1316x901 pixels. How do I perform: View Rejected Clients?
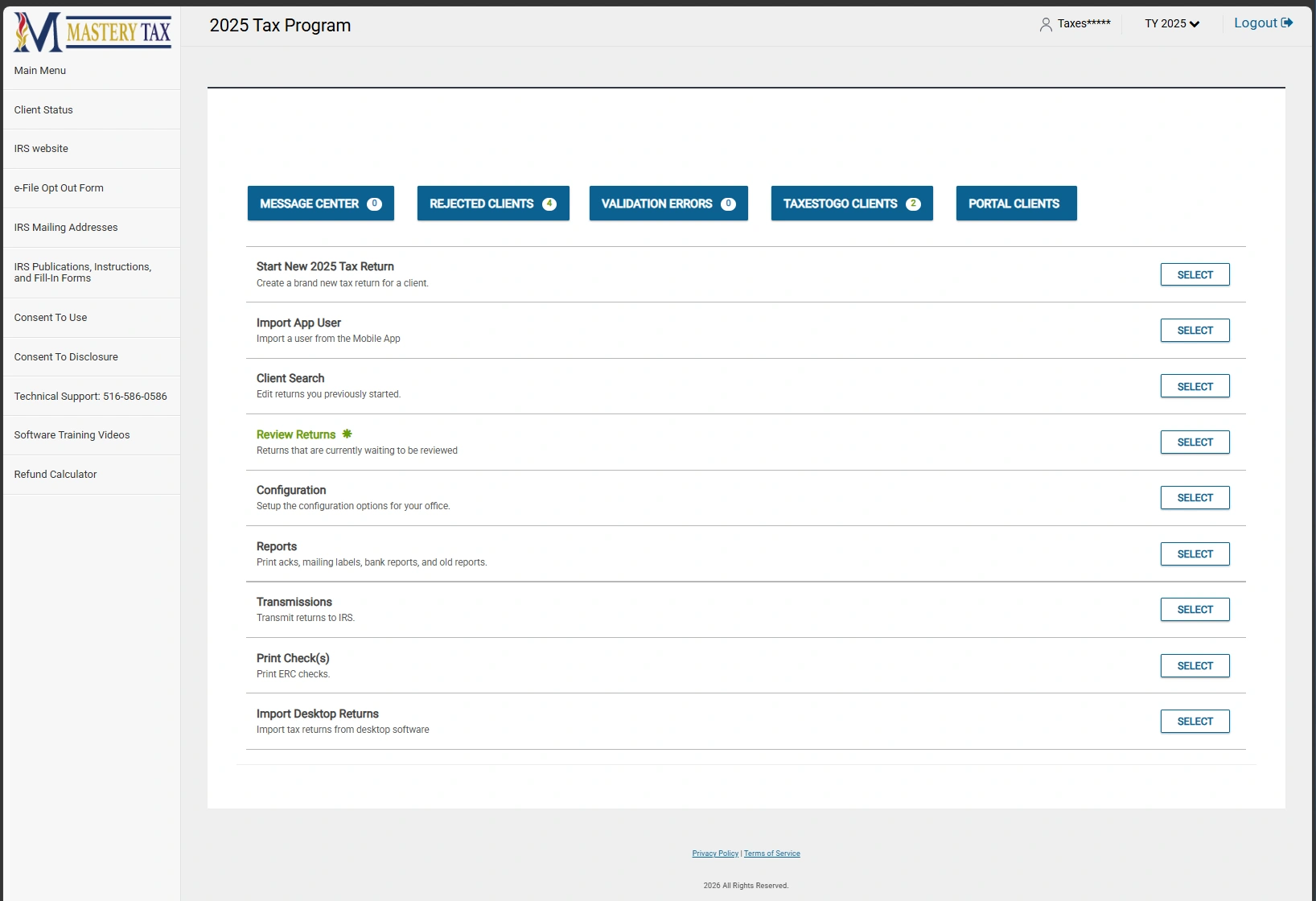point(493,204)
